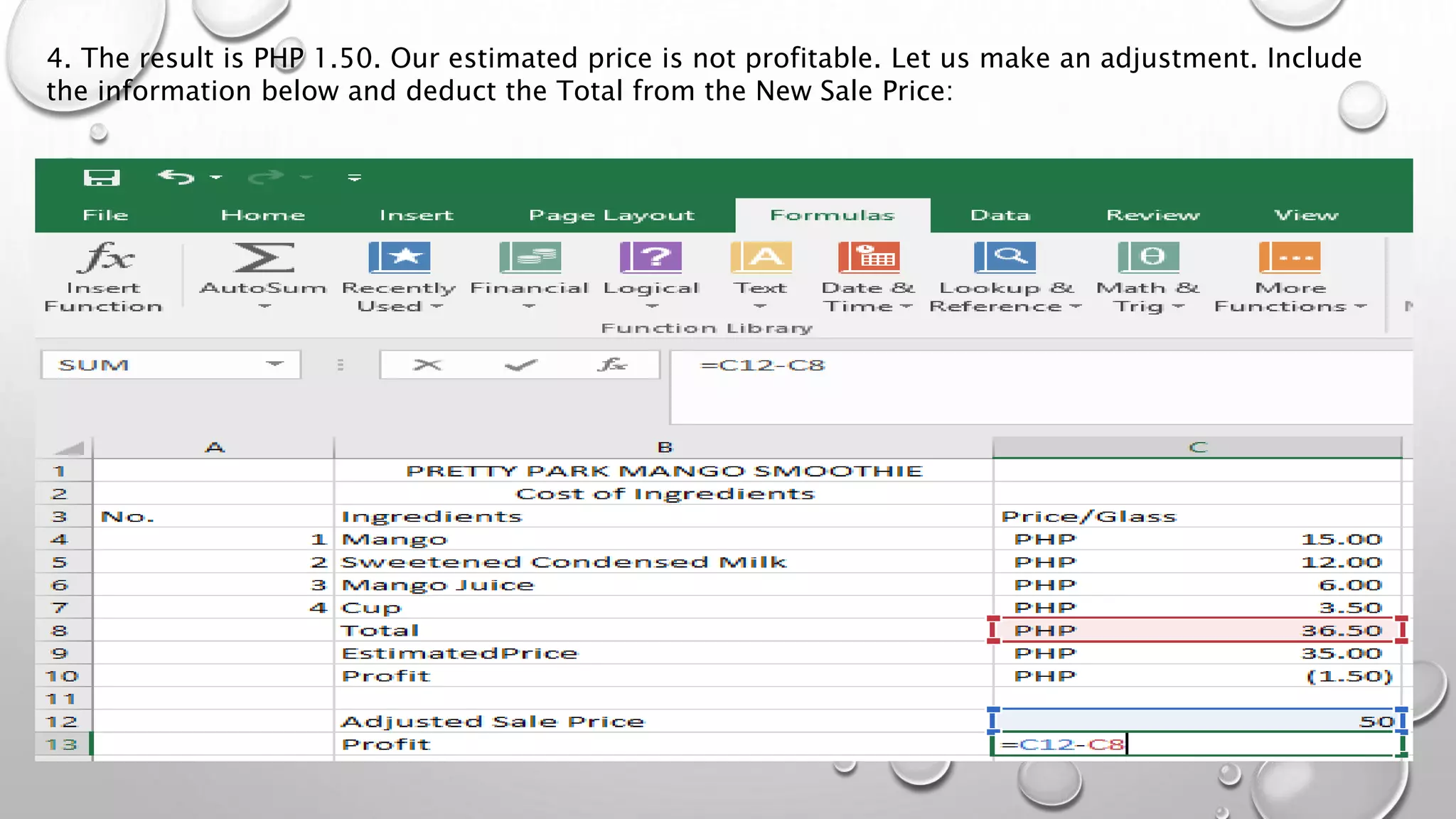
Task: Select the Formulas tab
Action: [x=833, y=215]
